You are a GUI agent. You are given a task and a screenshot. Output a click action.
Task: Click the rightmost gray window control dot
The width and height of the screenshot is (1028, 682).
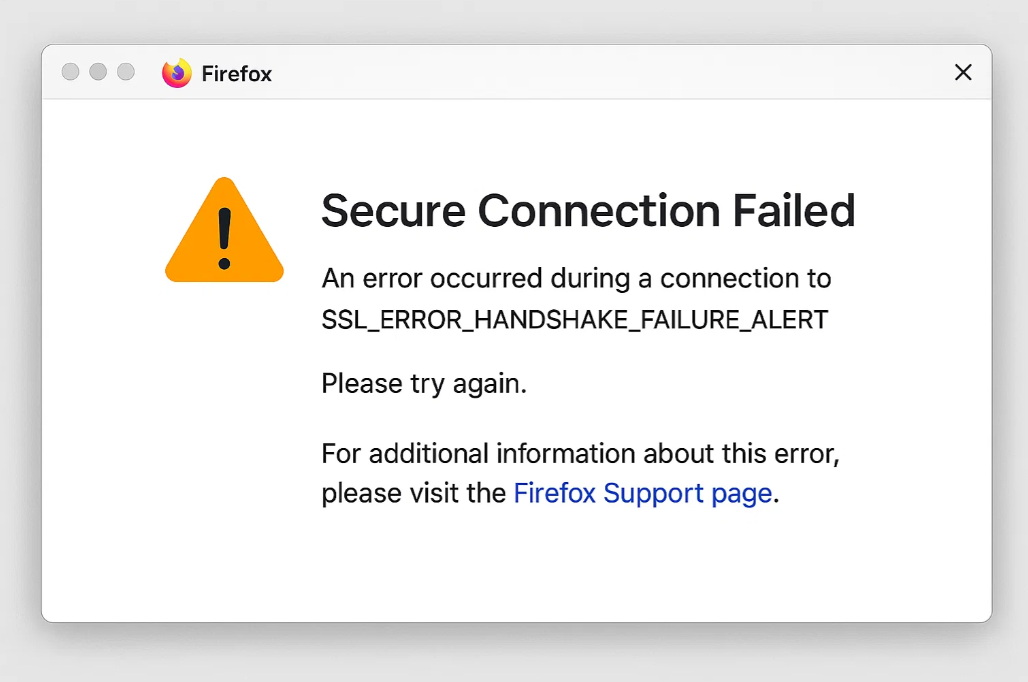pyautogui.click(x=126, y=72)
